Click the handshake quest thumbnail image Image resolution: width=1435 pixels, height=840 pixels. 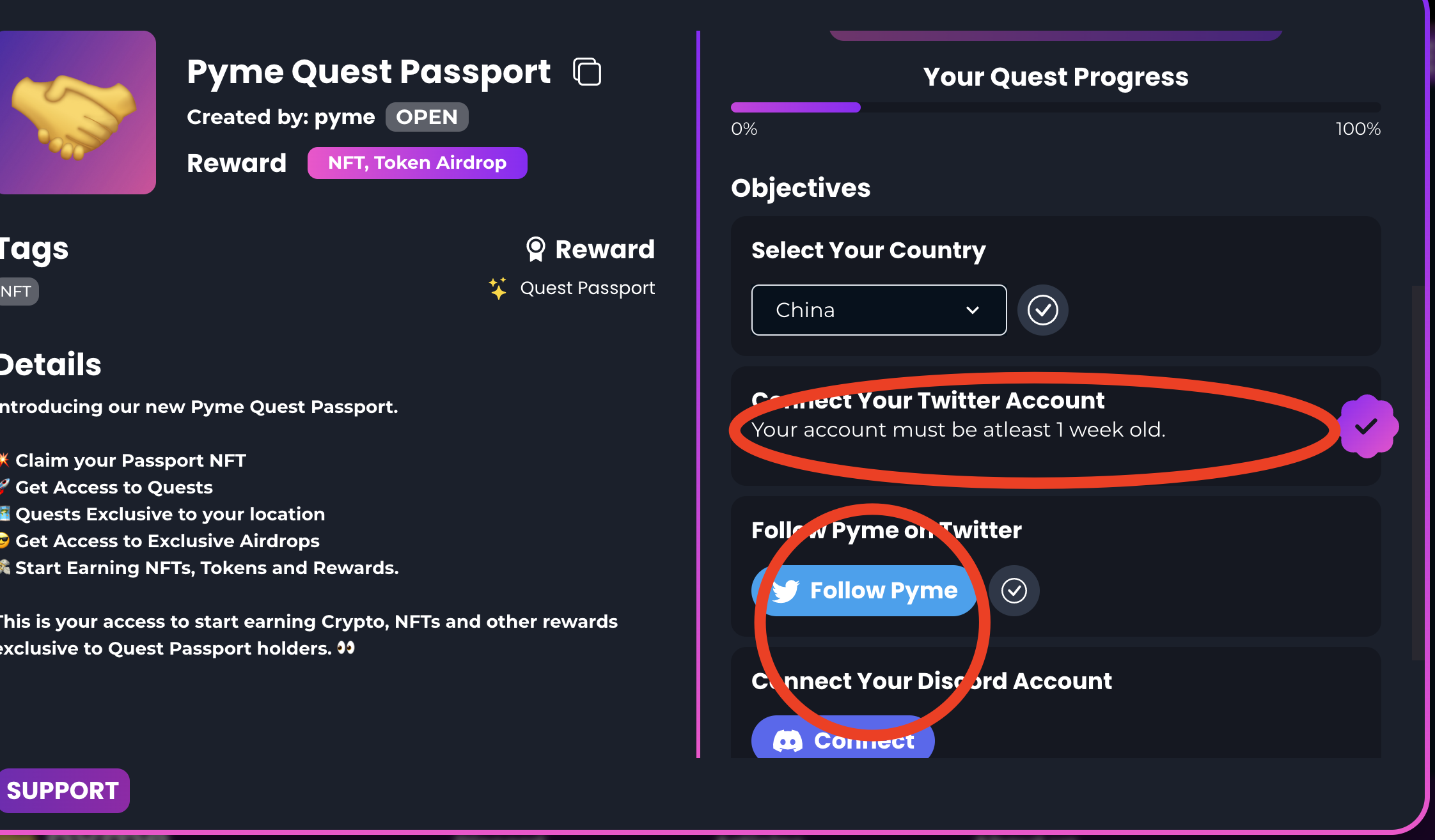pyautogui.click(x=77, y=113)
